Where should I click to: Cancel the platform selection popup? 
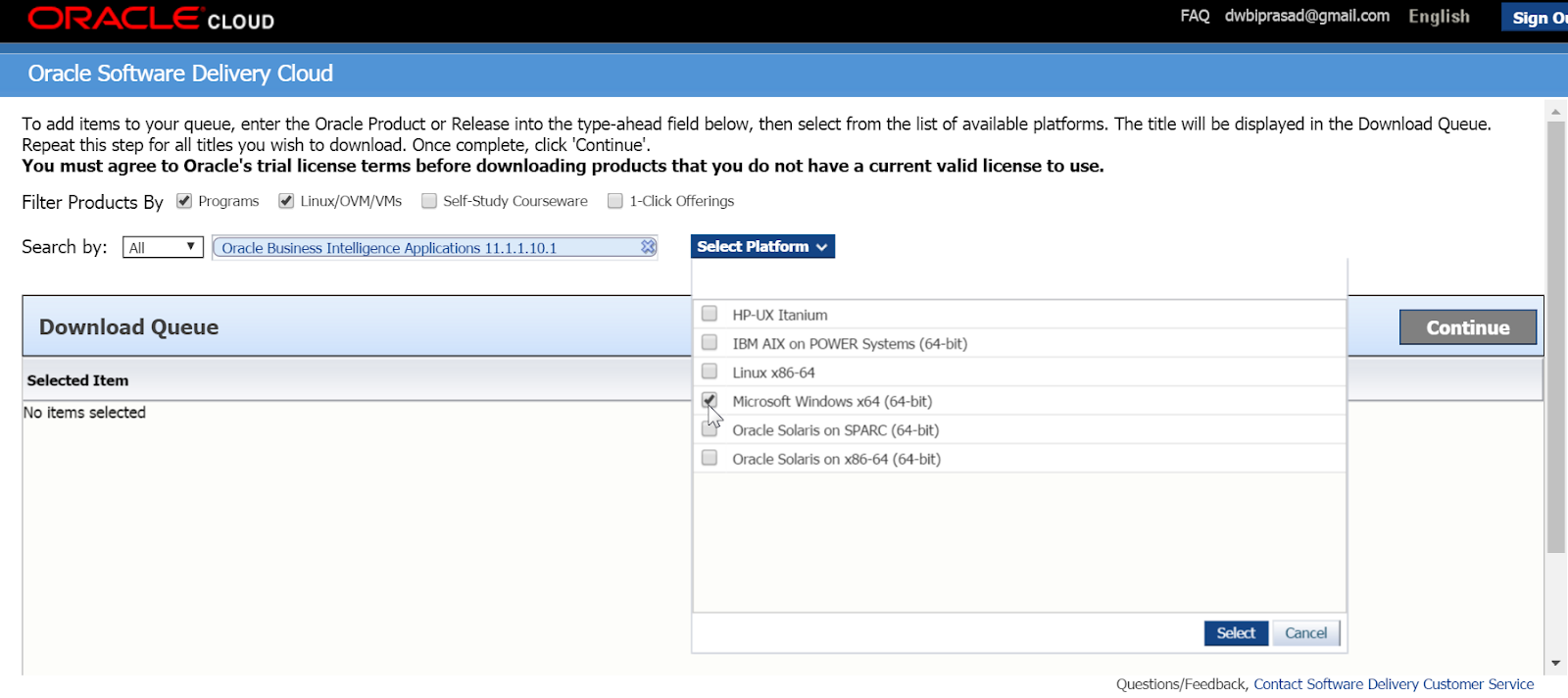pyautogui.click(x=1305, y=633)
